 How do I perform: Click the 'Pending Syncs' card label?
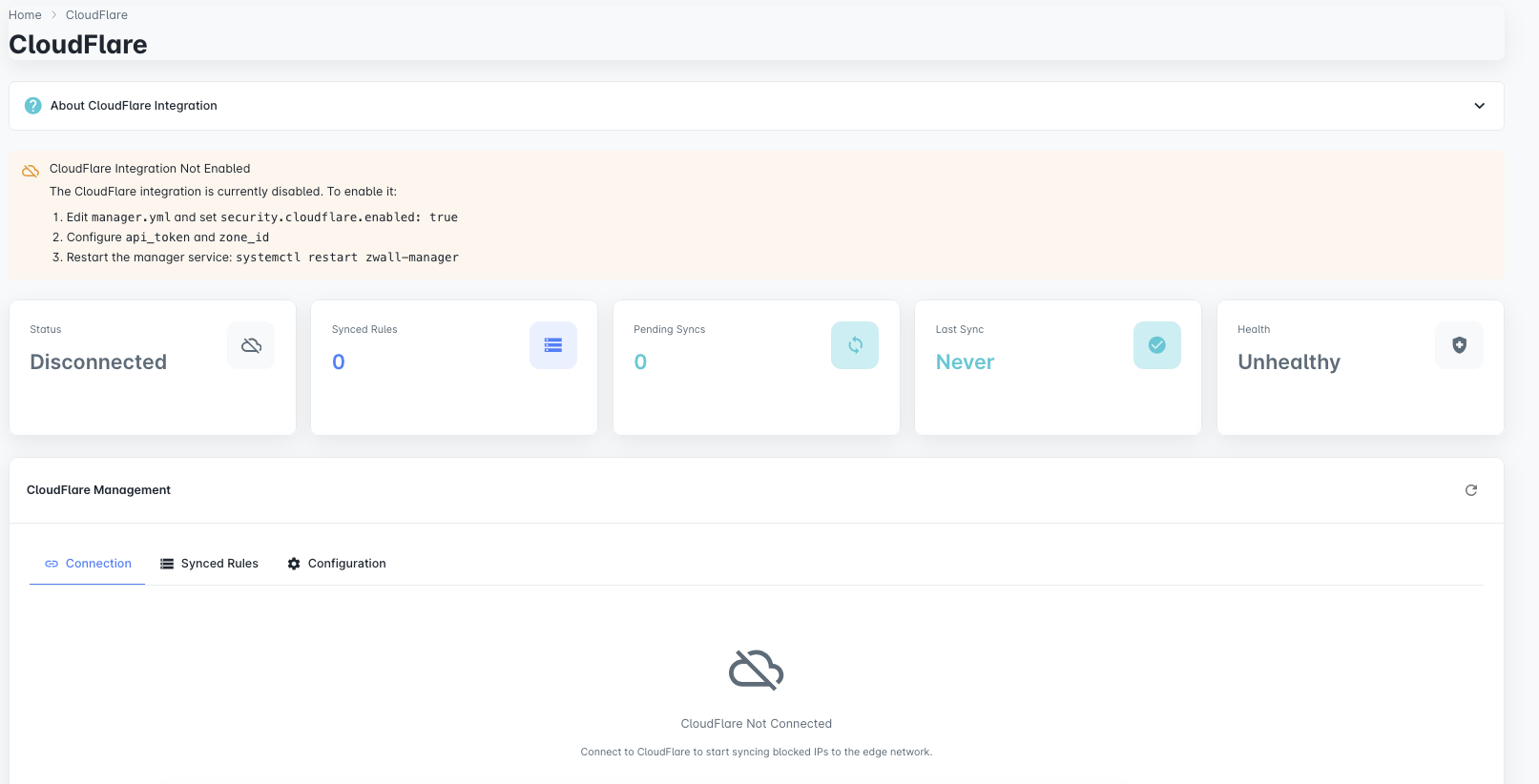point(670,330)
